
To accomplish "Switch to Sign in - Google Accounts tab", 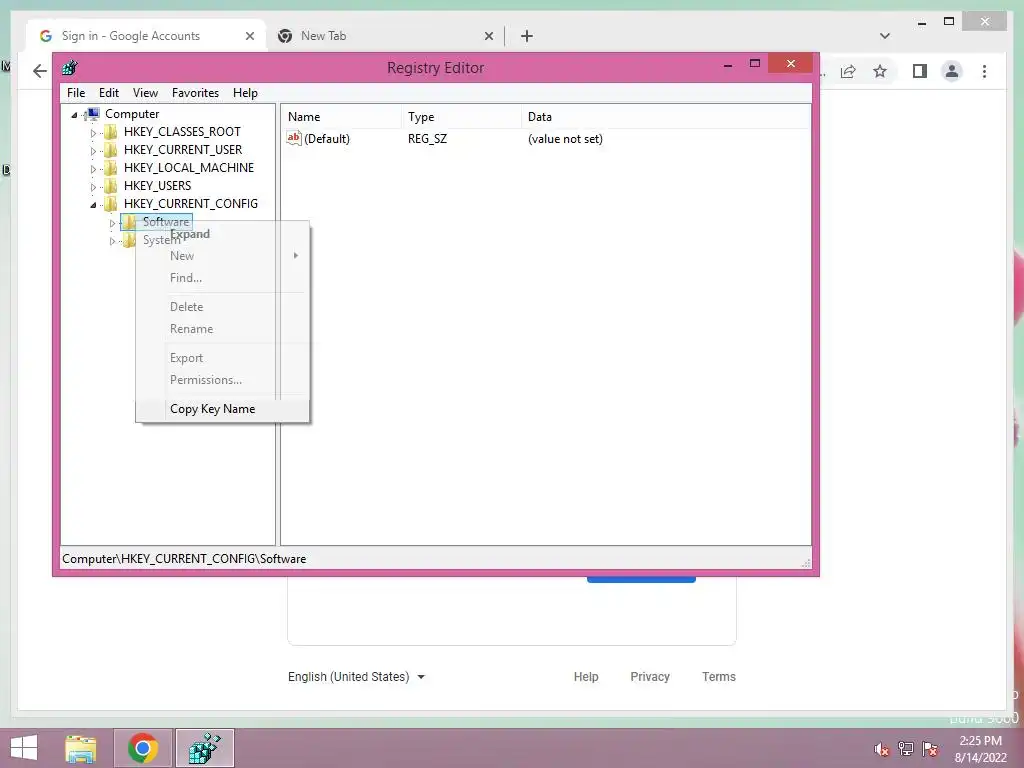I will (x=146, y=36).
